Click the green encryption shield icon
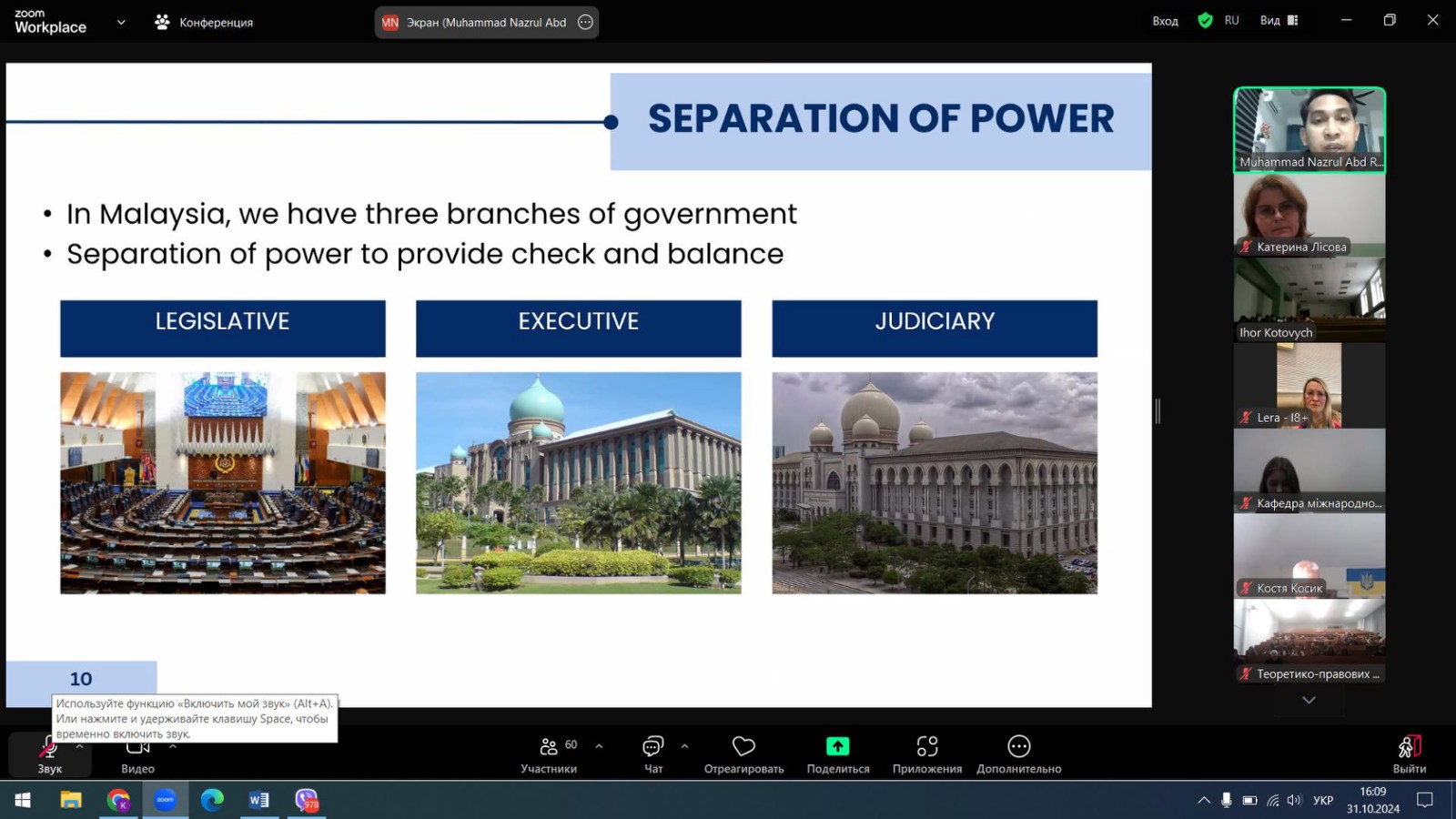Viewport: 1456px width, 819px height. pos(1205,20)
